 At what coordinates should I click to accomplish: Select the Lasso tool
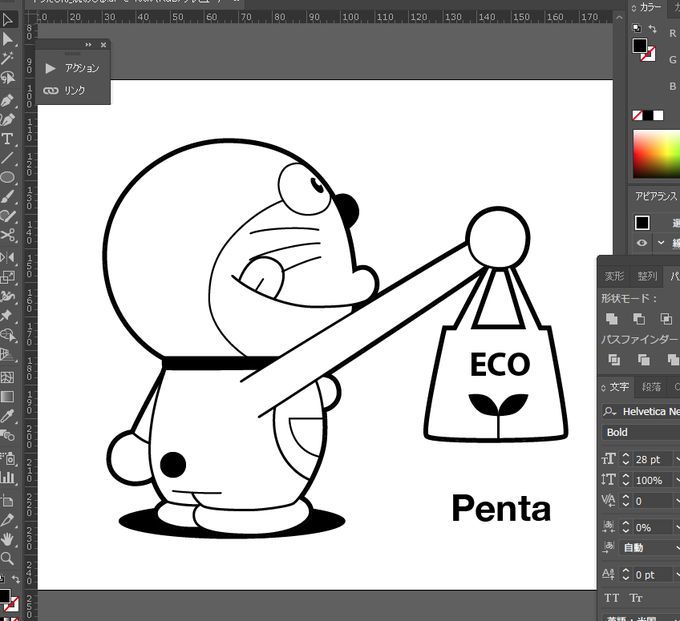pyautogui.click(x=7, y=78)
